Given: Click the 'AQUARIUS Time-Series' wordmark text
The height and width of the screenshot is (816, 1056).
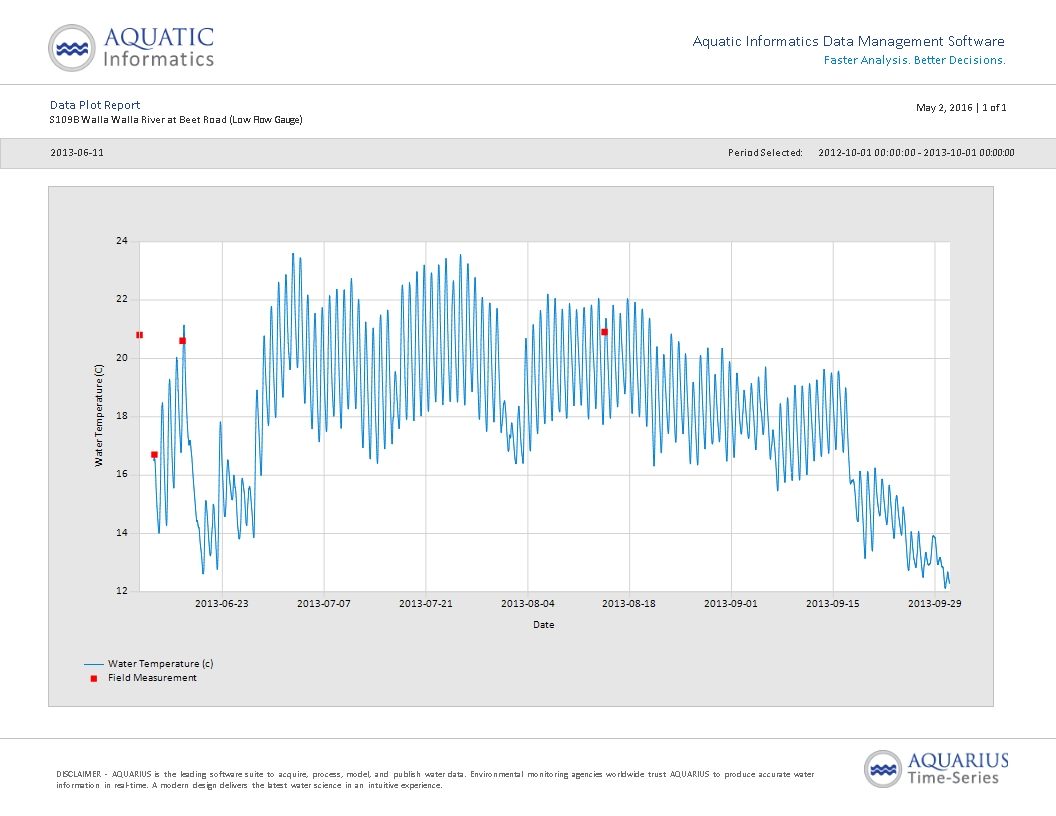Looking at the screenshot, I should (958, 769).
